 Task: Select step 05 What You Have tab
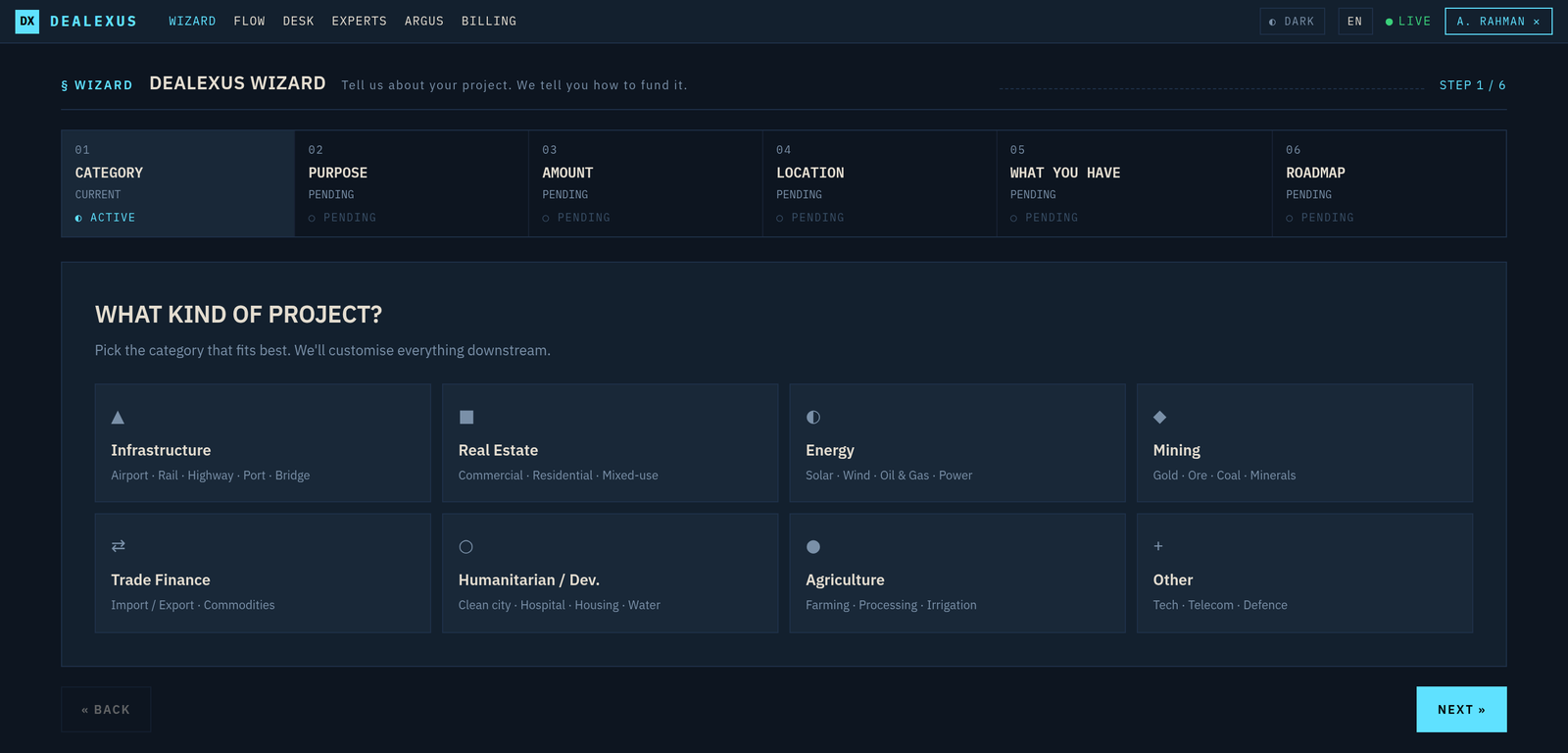(x=1135, y=183)
